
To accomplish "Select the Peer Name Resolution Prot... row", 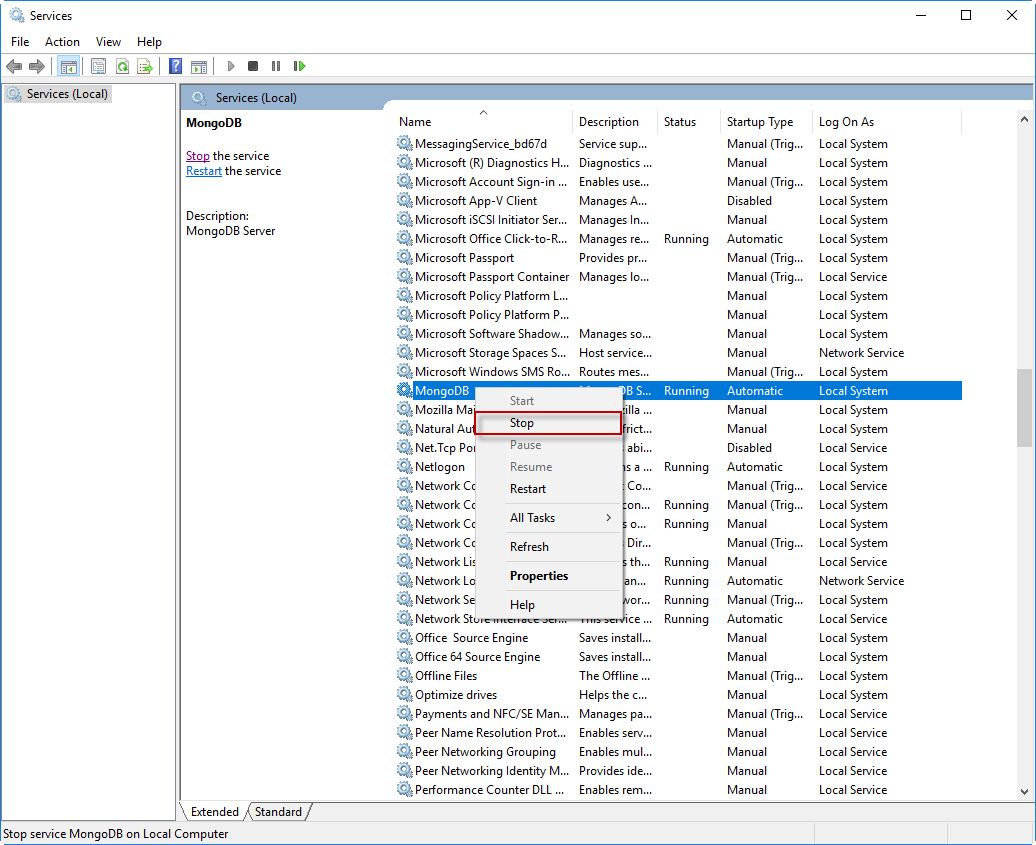I will (x=679, y=733).
